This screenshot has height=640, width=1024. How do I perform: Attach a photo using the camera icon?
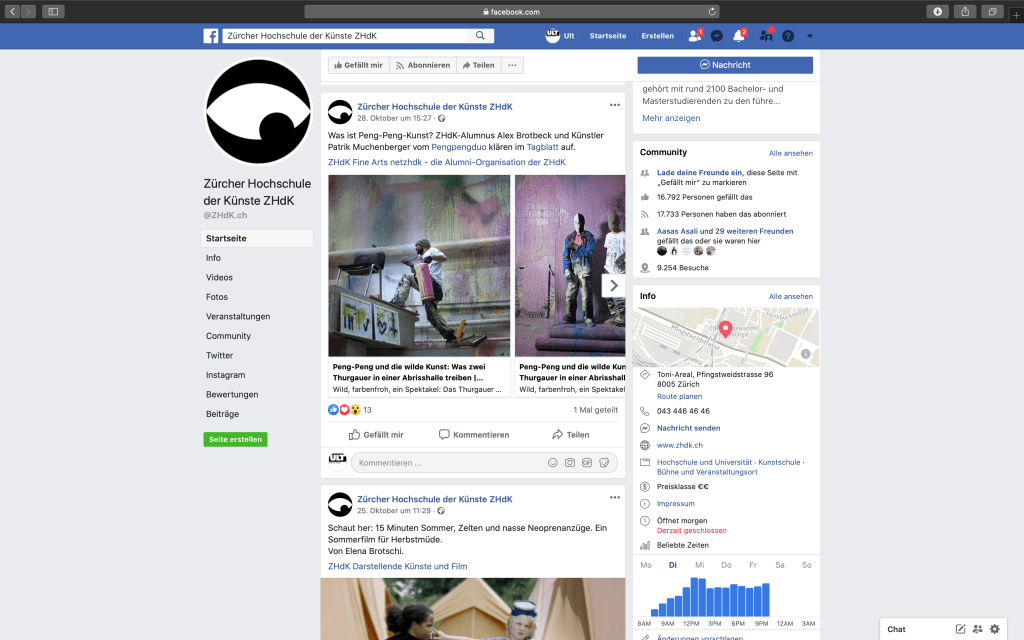coord(570,463)
